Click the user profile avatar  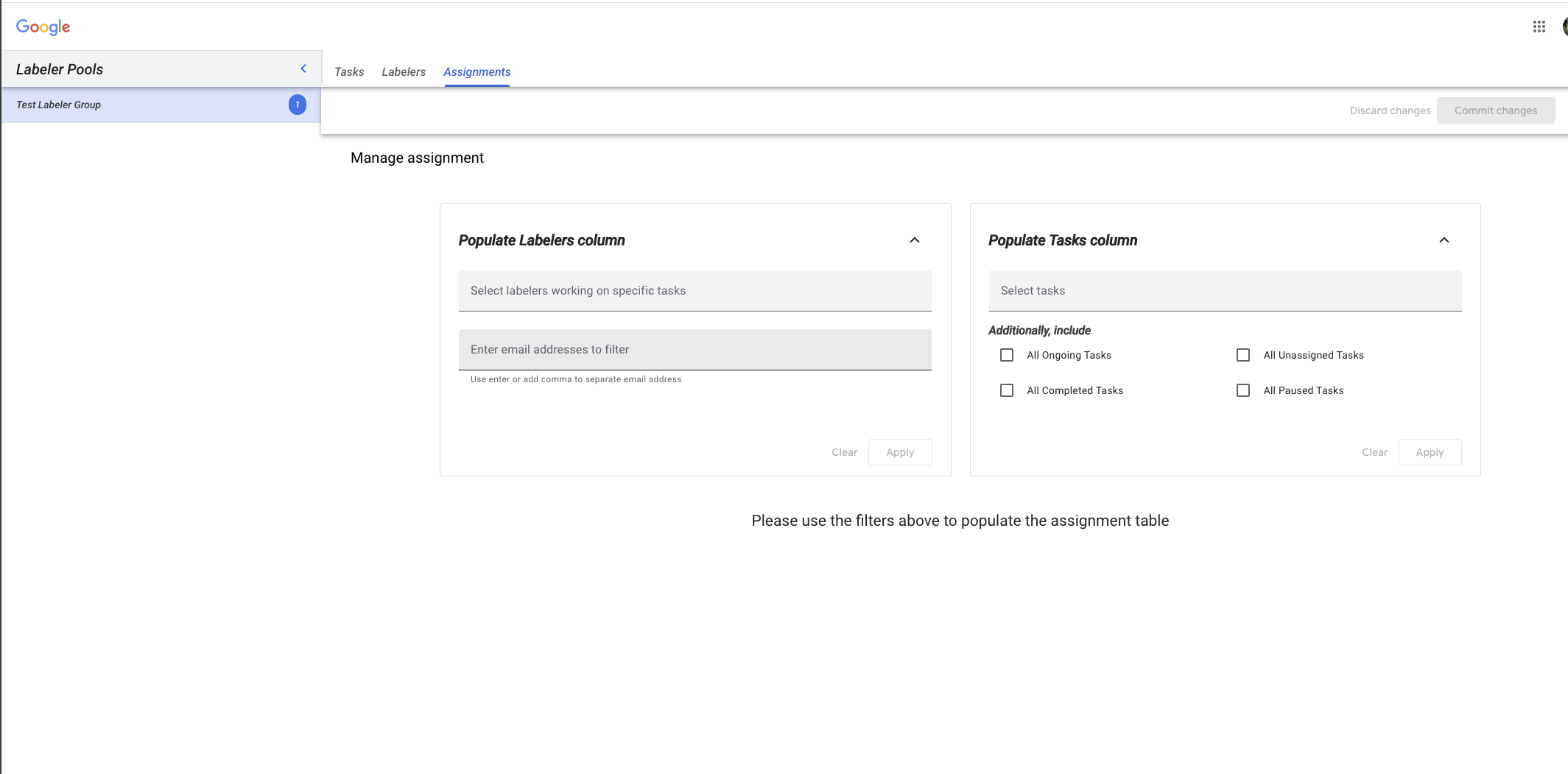click(1564, 27)
